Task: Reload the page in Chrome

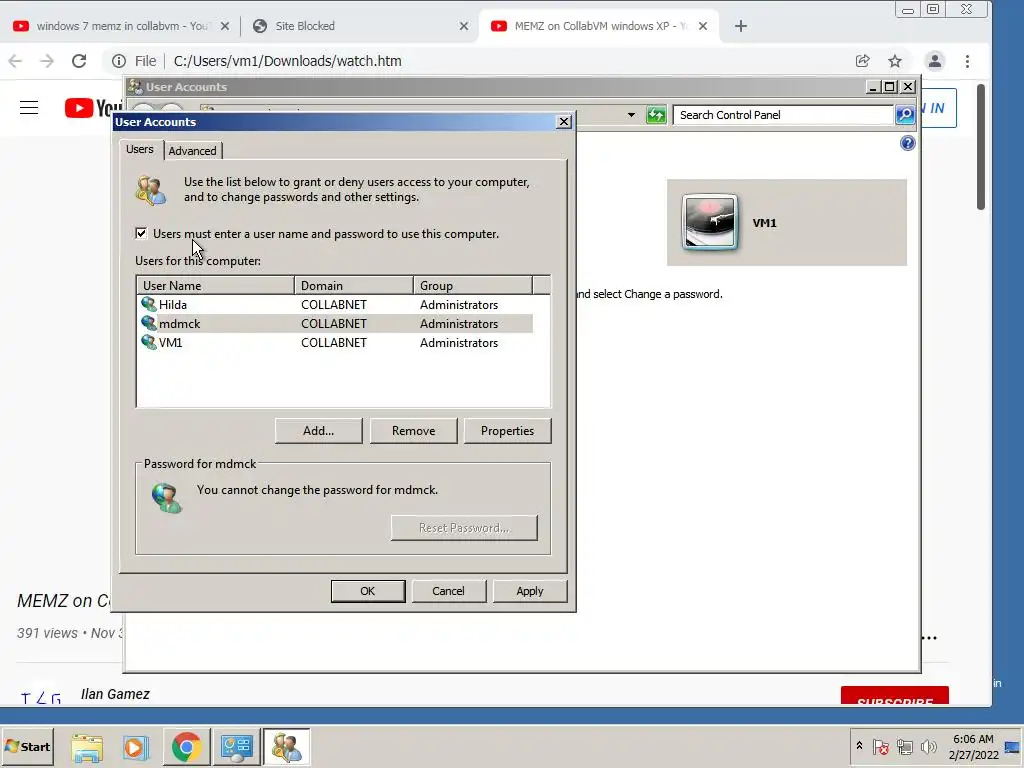Action: [x=79, y=61]
